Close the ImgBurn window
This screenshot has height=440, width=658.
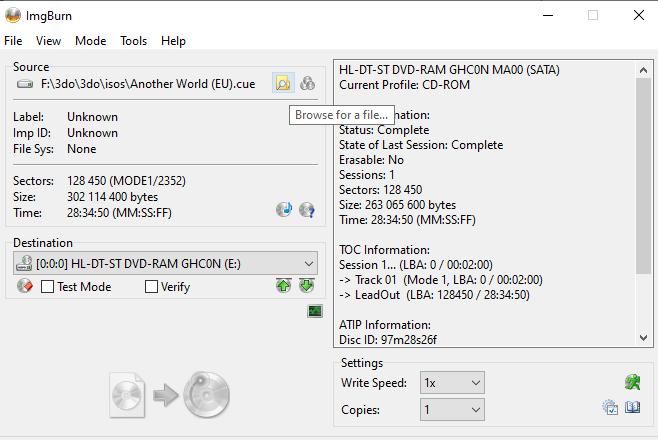click(639, 16)
